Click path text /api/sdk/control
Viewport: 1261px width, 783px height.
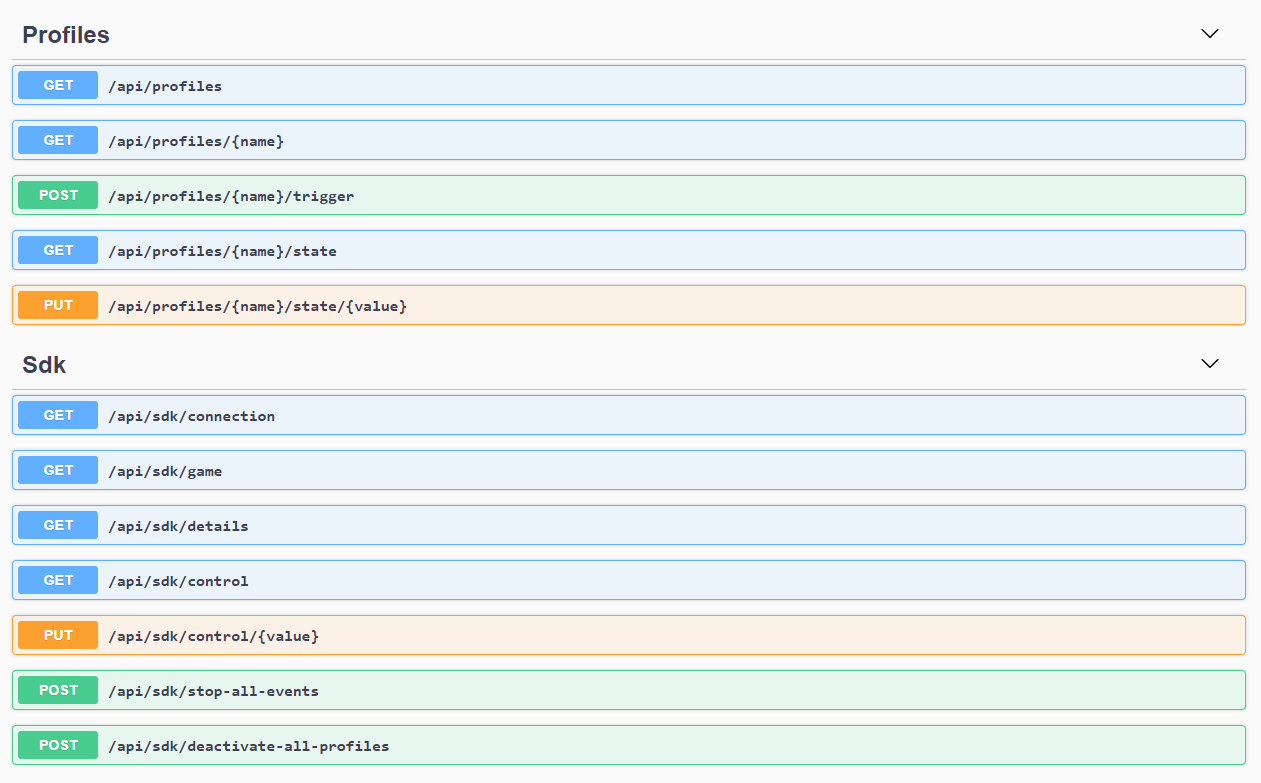click(x=178, y=581)
